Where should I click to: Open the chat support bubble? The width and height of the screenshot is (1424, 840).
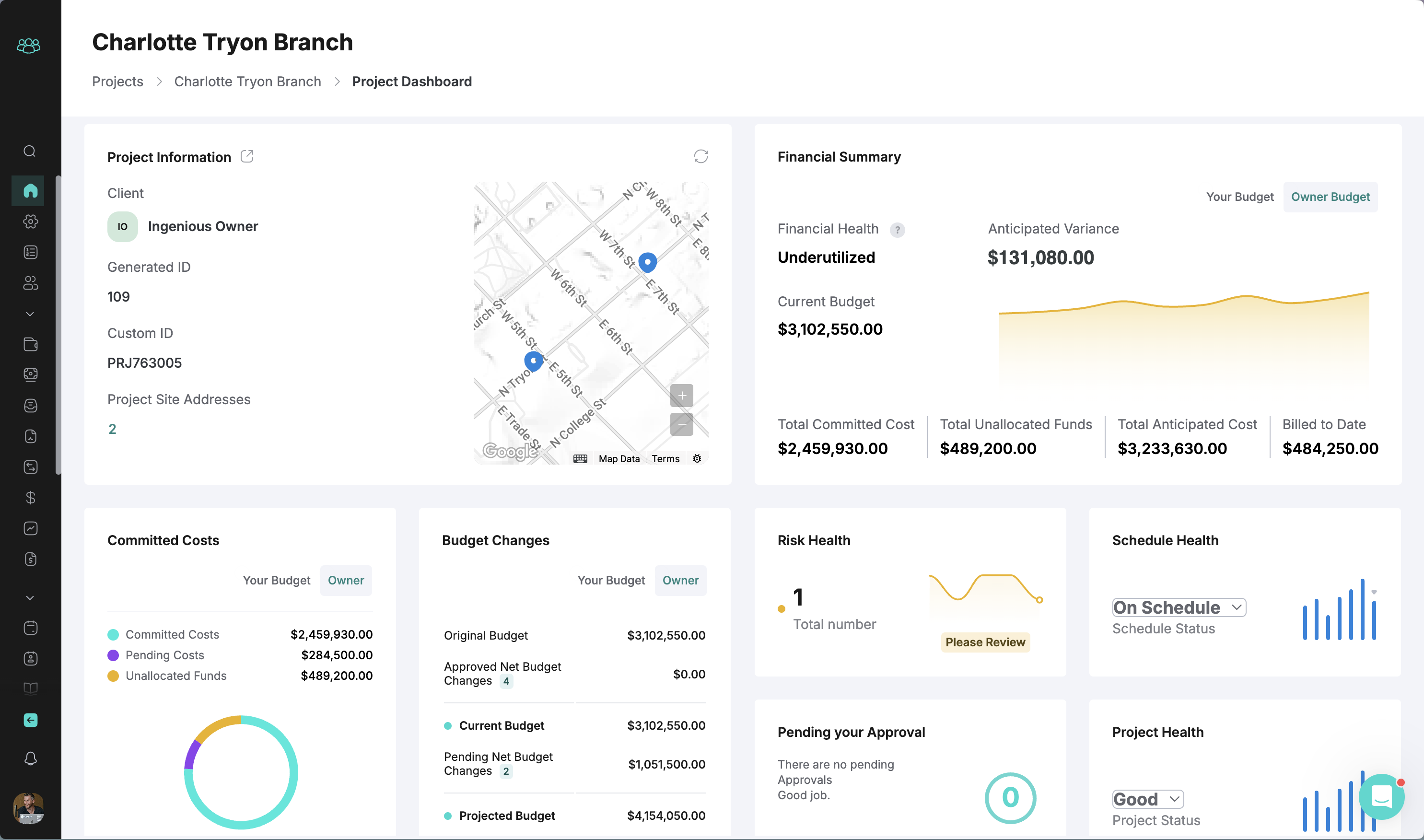tap(1381, 797)
